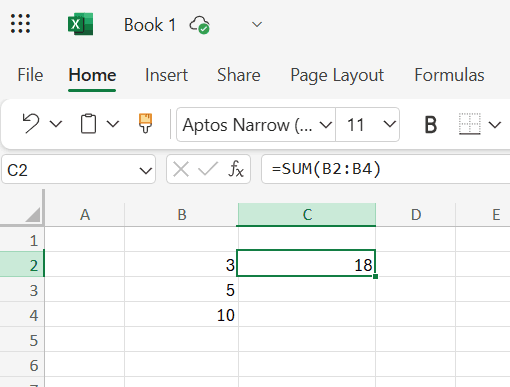
Task: Expand the Borders dropdown arrow
Action: pyautogui.click(x=495, y=125)
